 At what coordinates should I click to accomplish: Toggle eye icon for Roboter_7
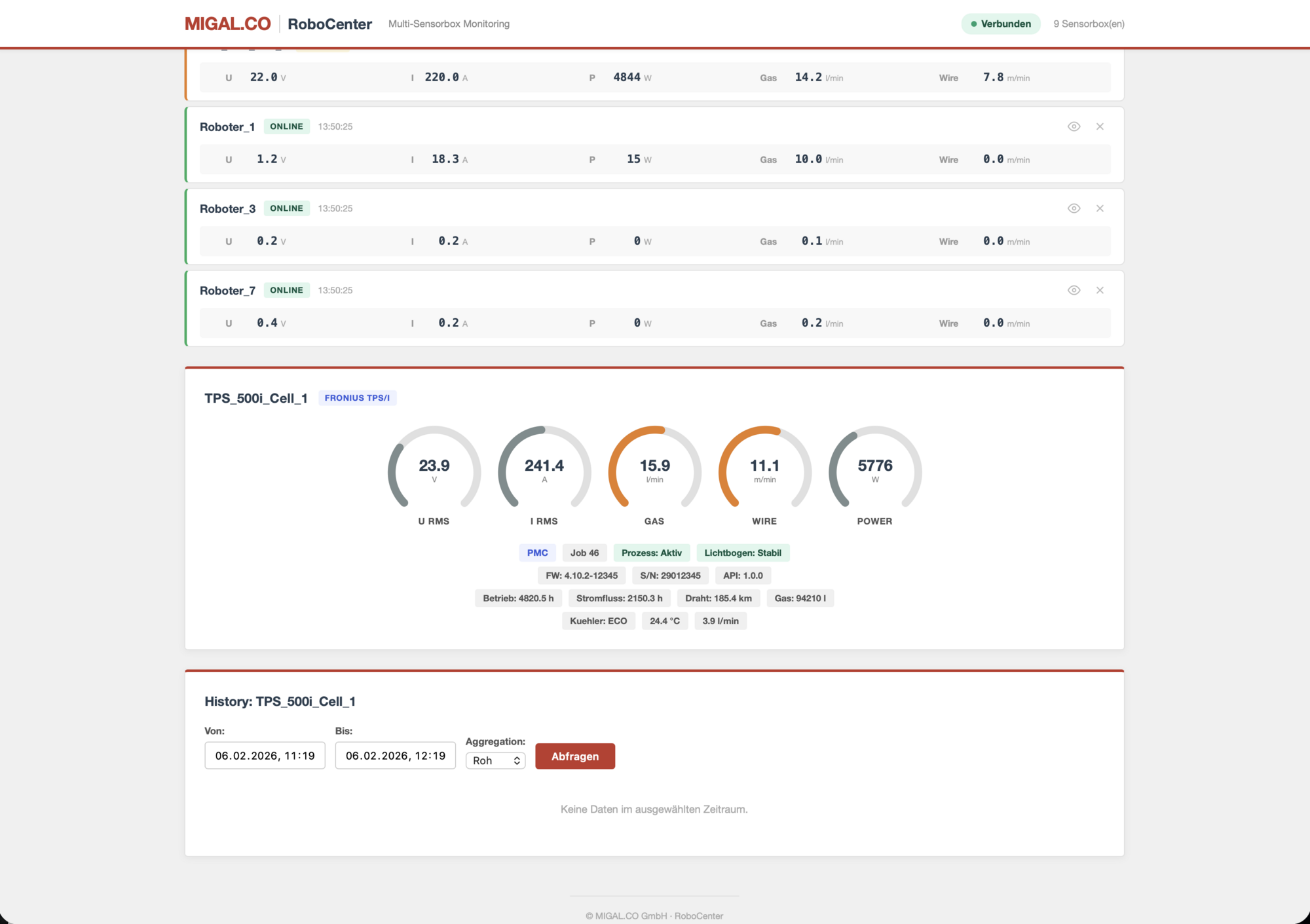point(1074,290)
